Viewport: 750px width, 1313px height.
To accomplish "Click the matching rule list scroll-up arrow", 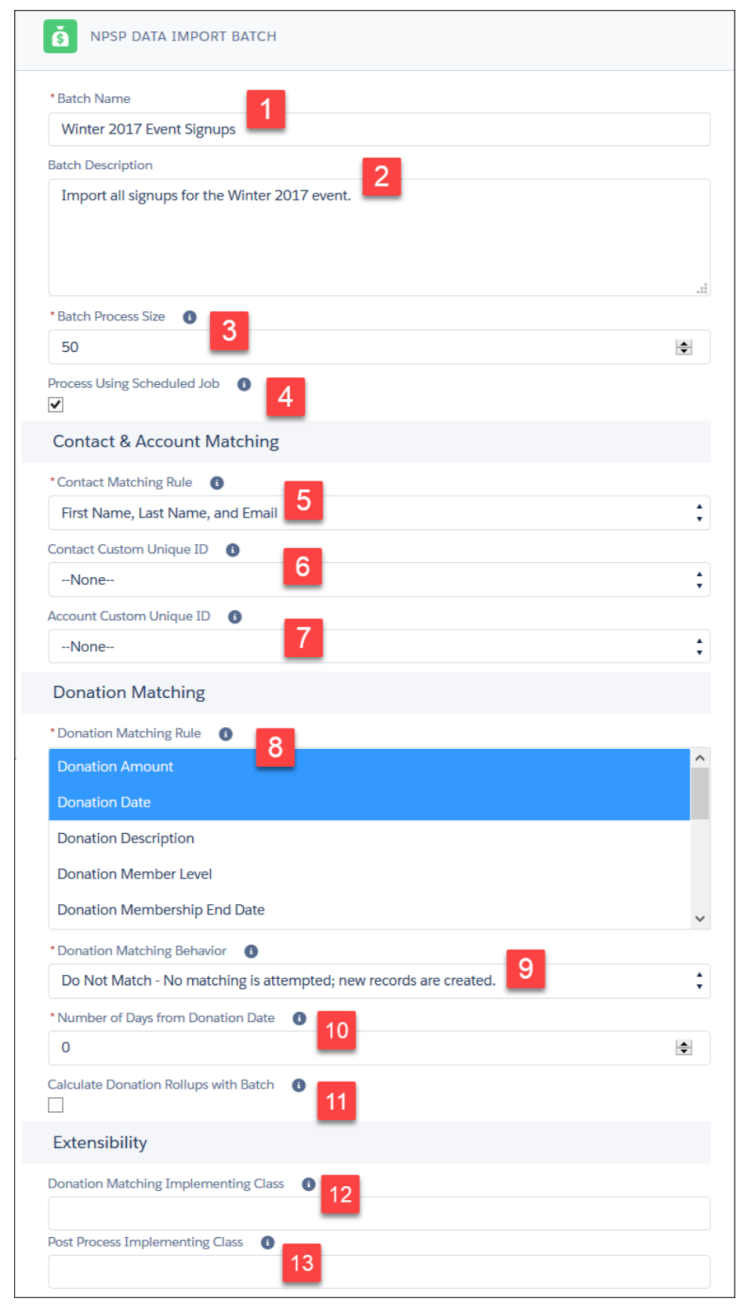I will point(700,758).
